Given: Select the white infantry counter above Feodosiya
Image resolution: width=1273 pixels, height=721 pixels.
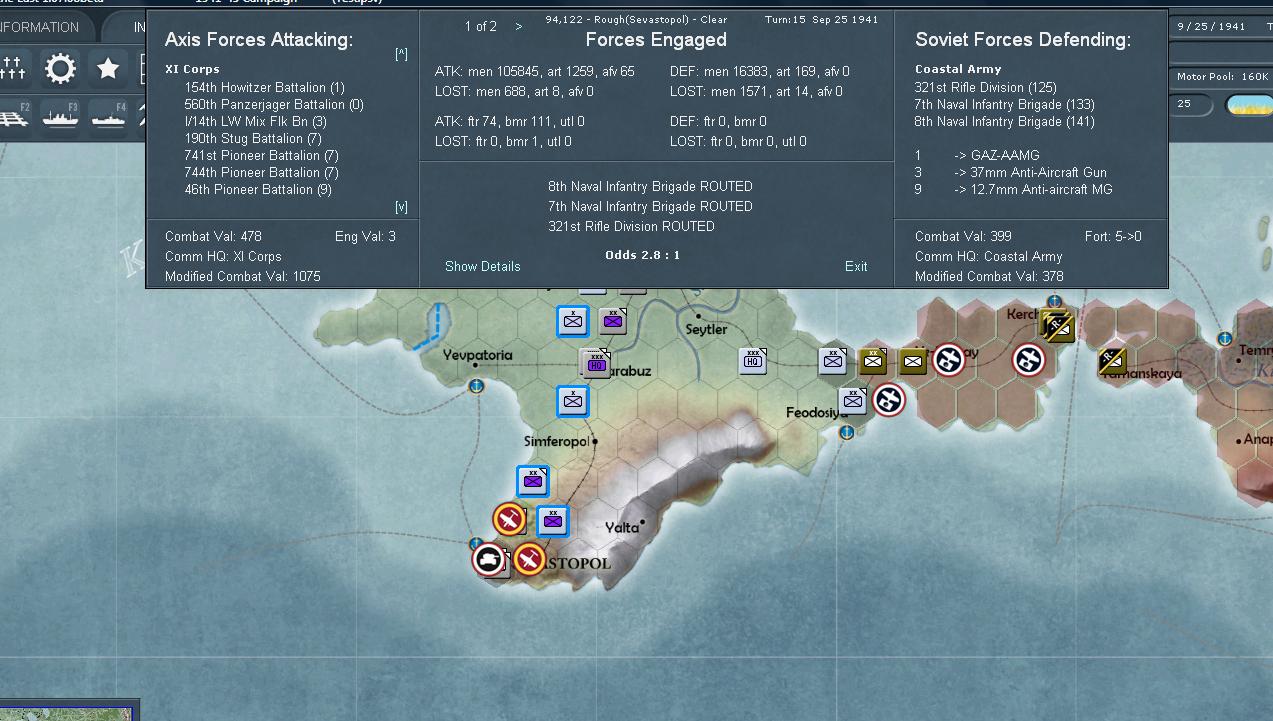Looking at the screenshot, I should [853, 401].
